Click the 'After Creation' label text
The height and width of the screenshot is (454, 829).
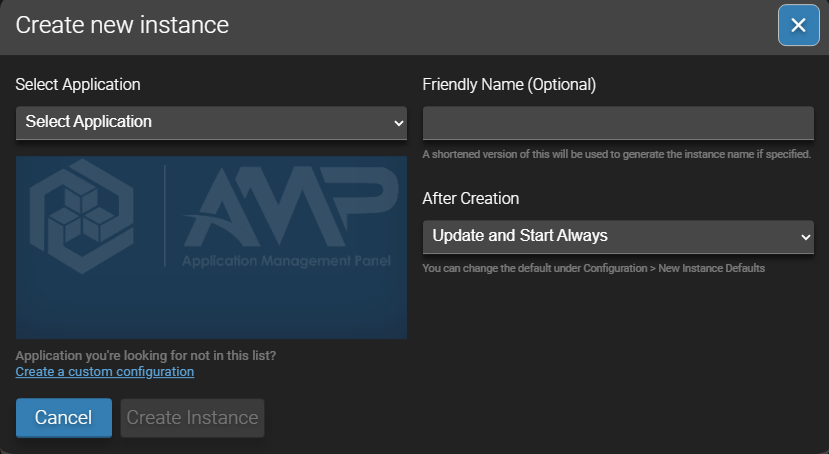471,198
